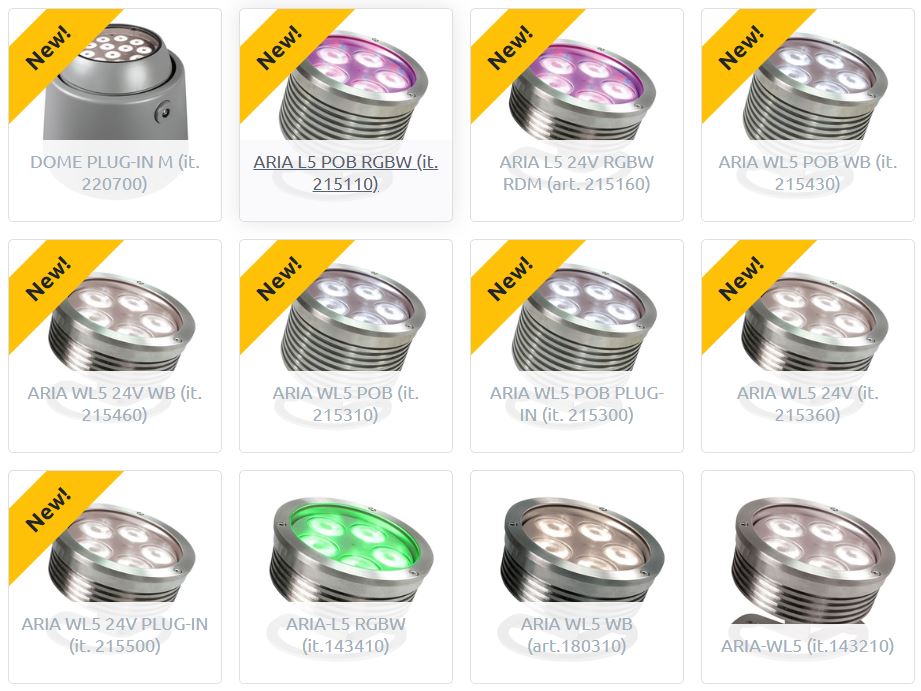Screen dimensions: 921x691
Task: Open the ARIA-WL5 (it.143210) link
Action: coord(808,646)
